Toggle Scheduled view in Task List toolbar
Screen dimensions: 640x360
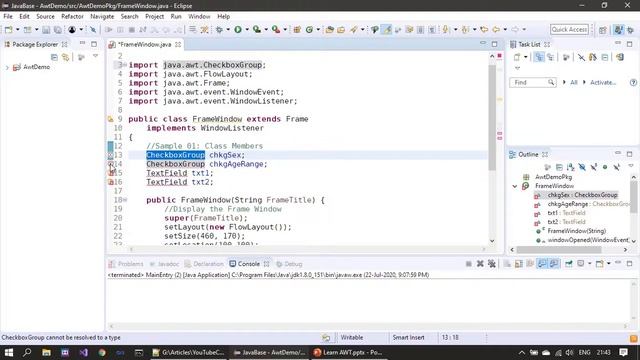click(551, 58)
